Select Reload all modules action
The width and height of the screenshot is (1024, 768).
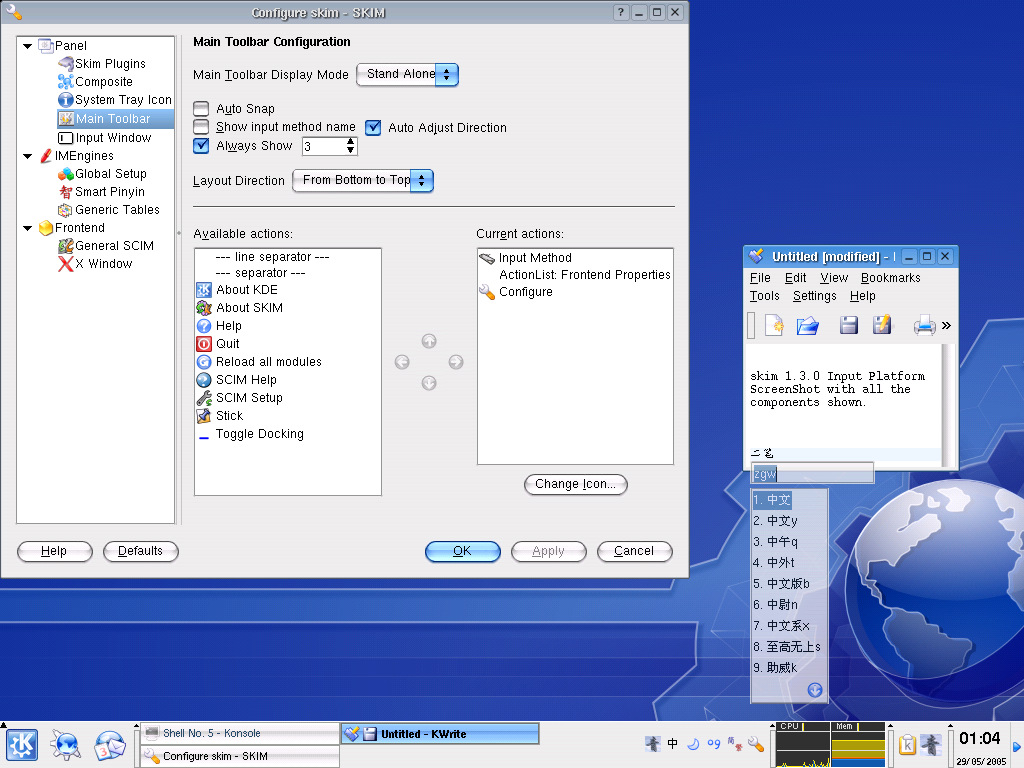pyautogui.click(x=259, y=362)
